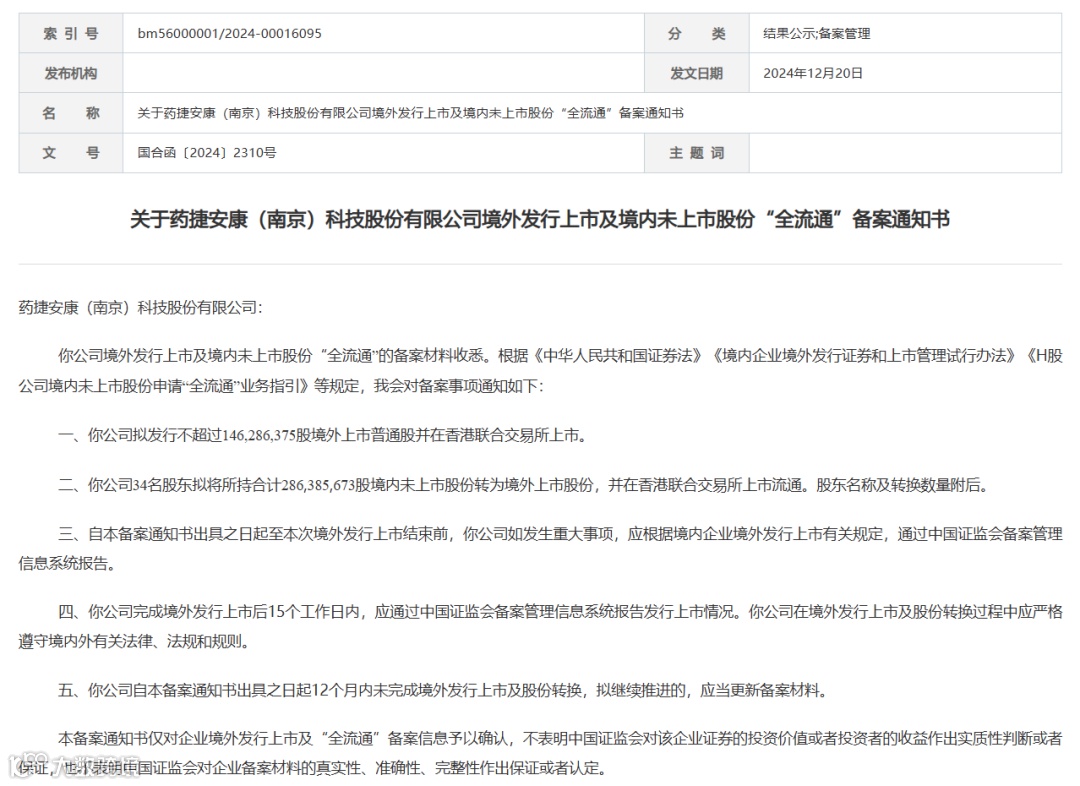The width and height of the screenshot is (1080, 786).
Task: Click the bold notice title heading
Action: click(540, 220)
